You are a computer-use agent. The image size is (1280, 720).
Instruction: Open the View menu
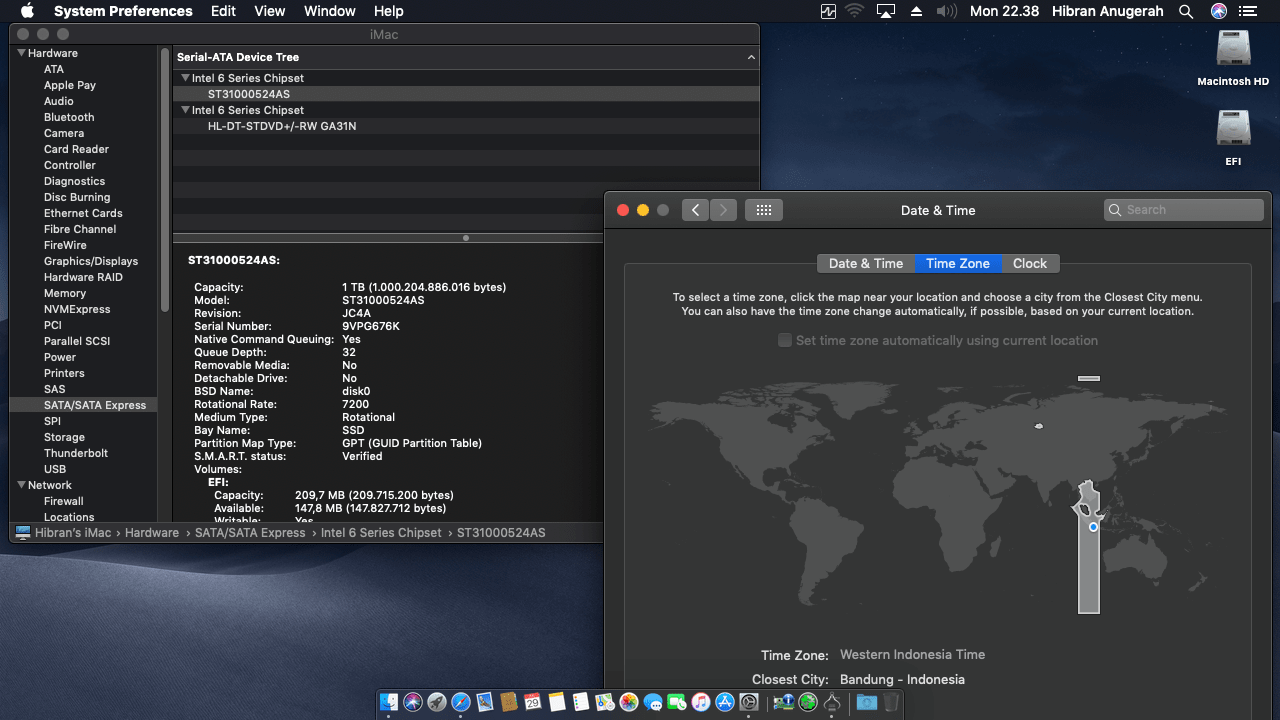[x=270, y=11]
